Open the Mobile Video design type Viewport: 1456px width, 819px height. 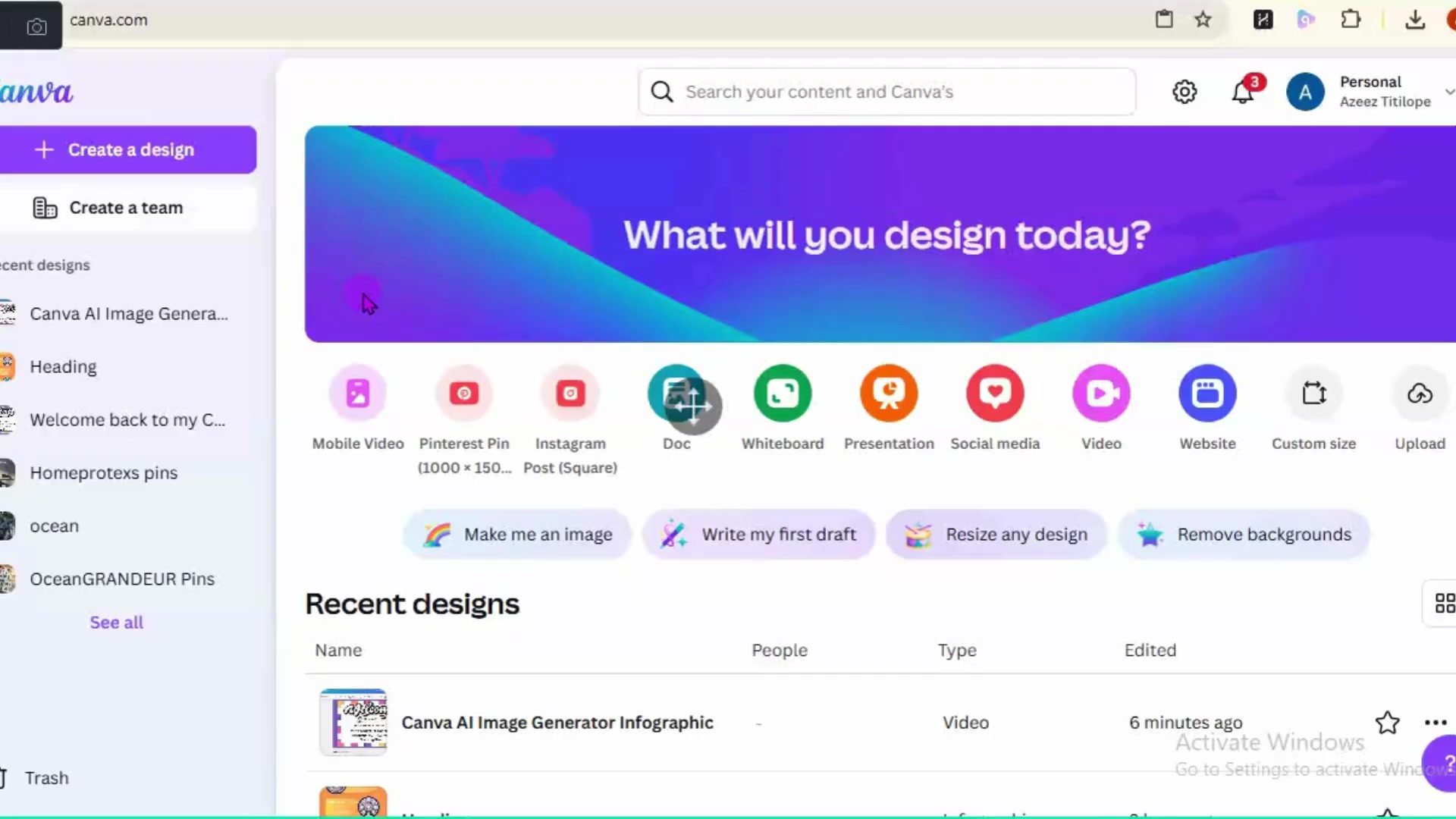pyautogui.click(x=358, y=393)
